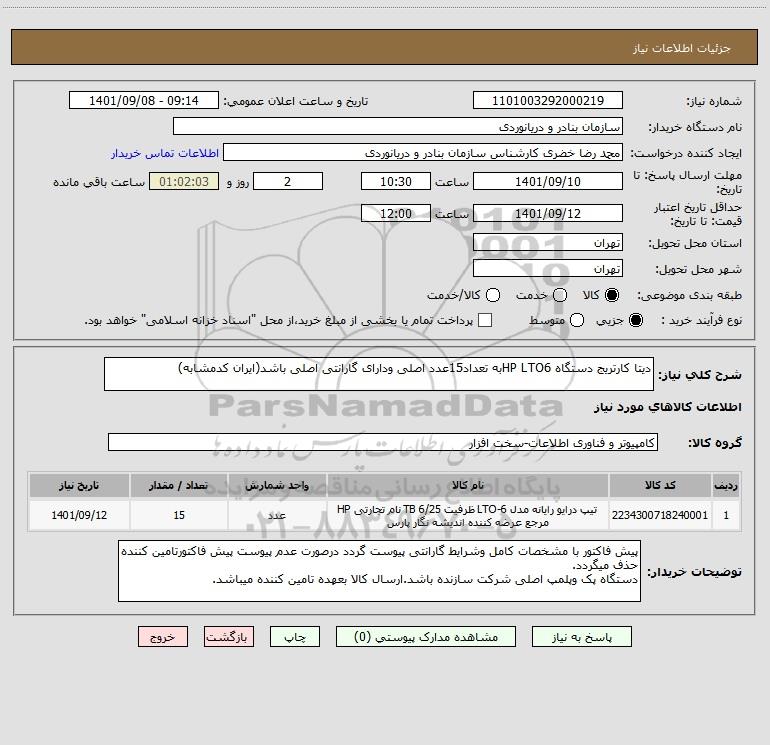
Task: Click the اطلاعات کالاهای مورد نیاز heading
Action: (x=668, y=407)
